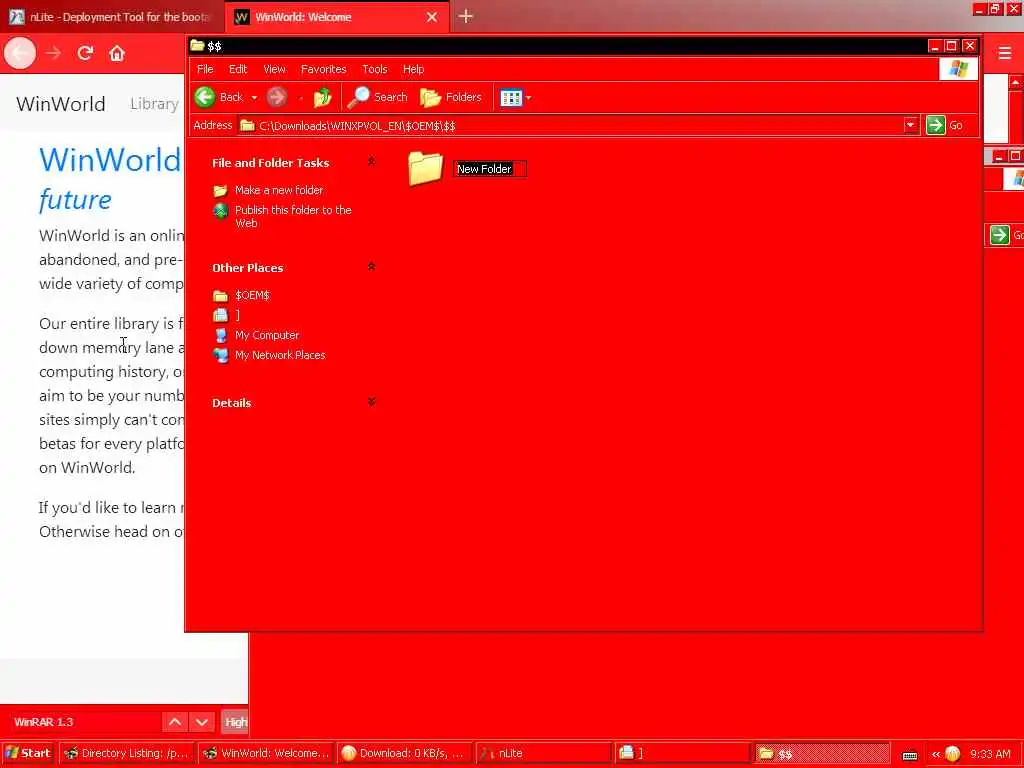Open the Views dropdown arrow

[x=528, y=98]
